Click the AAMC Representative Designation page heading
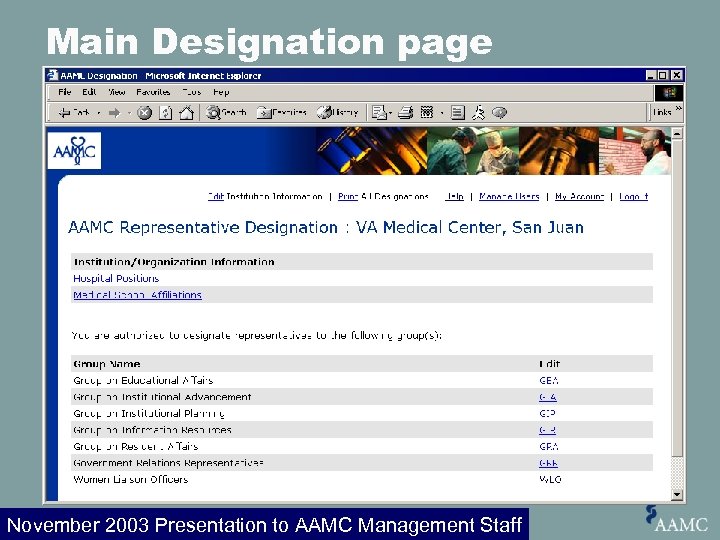The image size is (720, 540). (326, 227)
